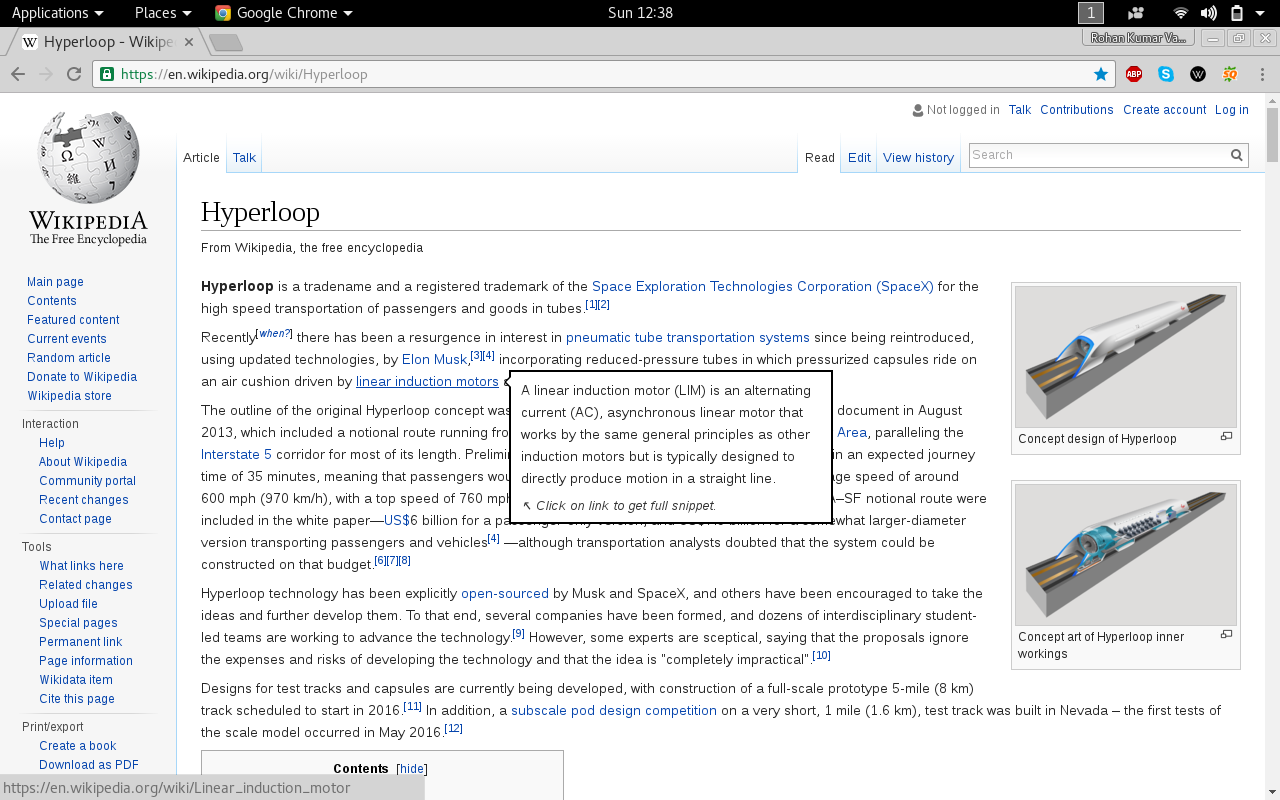Bookmark this page using the star icon
The width and height of the screenshot is (1280, 800).
coord(1100,73)
